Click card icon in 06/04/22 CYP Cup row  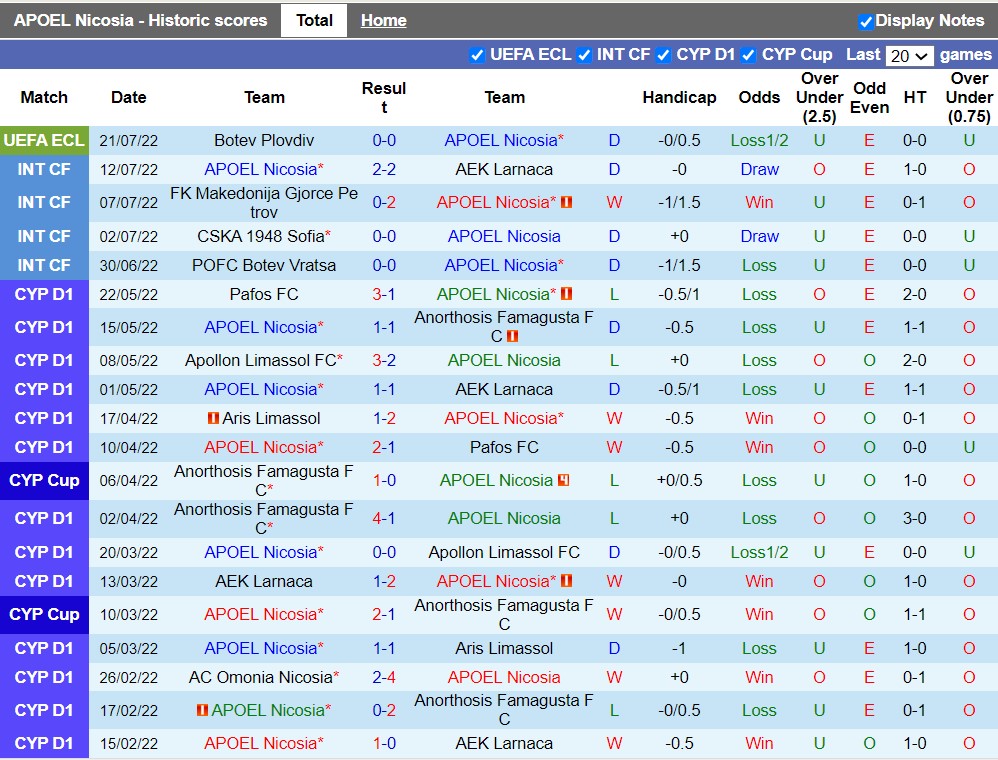coord(564,480)
